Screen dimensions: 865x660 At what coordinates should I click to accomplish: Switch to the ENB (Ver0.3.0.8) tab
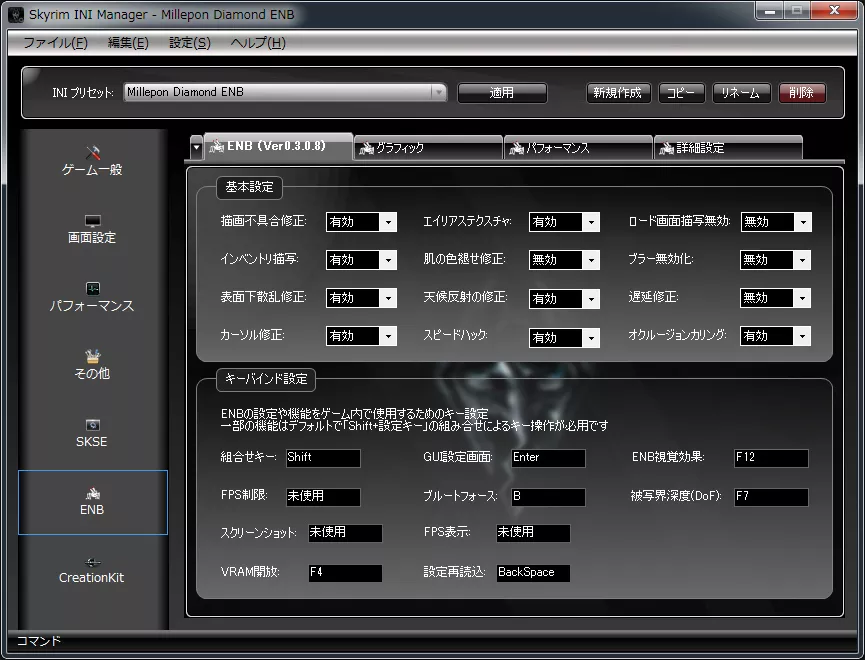tap(279, 146)
